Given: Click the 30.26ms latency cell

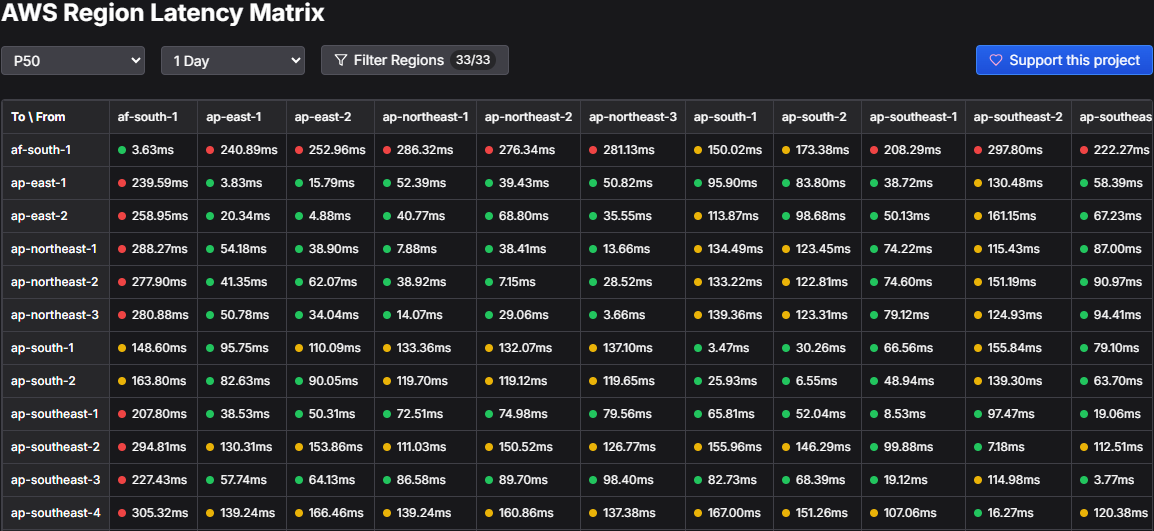Looking at the screenshot, I should tap(818, 348).
